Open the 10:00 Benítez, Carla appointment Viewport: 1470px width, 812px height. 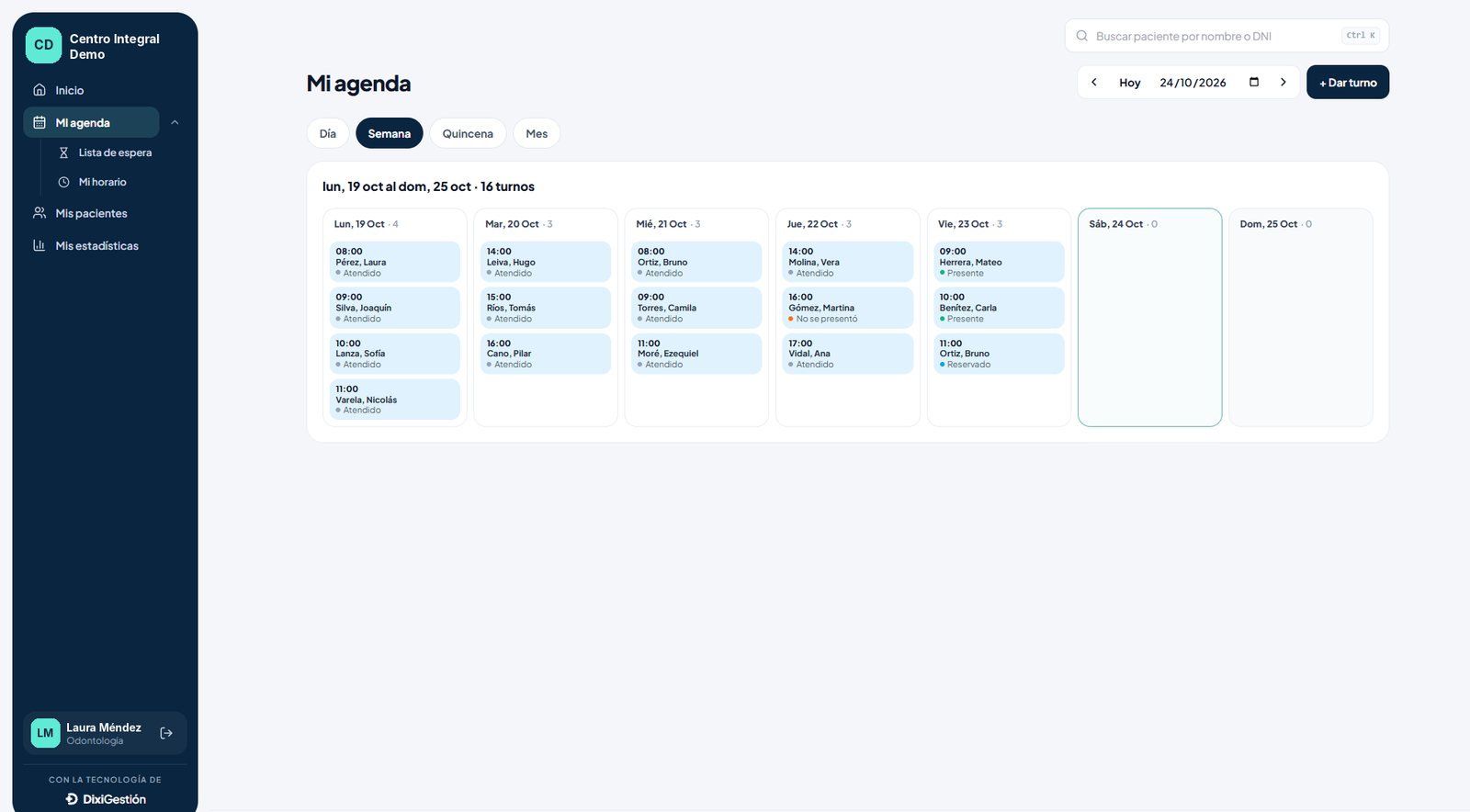coord(999,308)
